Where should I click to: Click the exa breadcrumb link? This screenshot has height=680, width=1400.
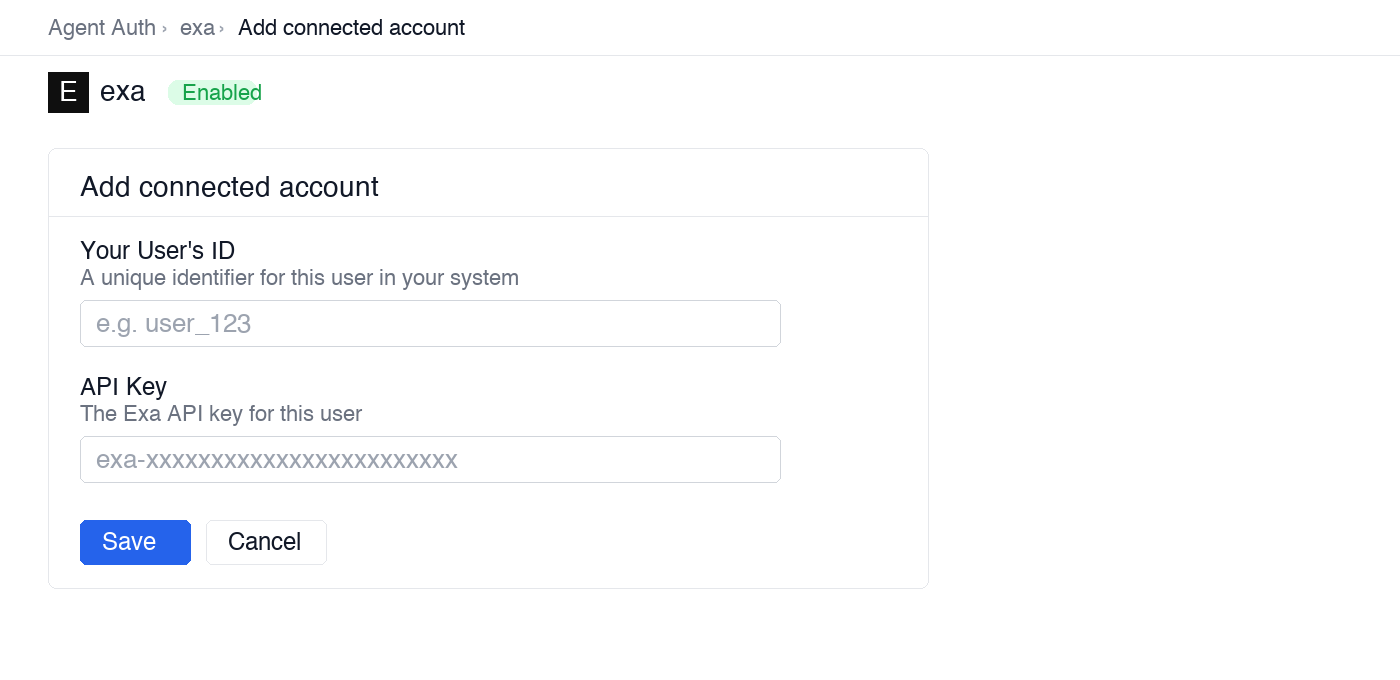coord(196,27)
